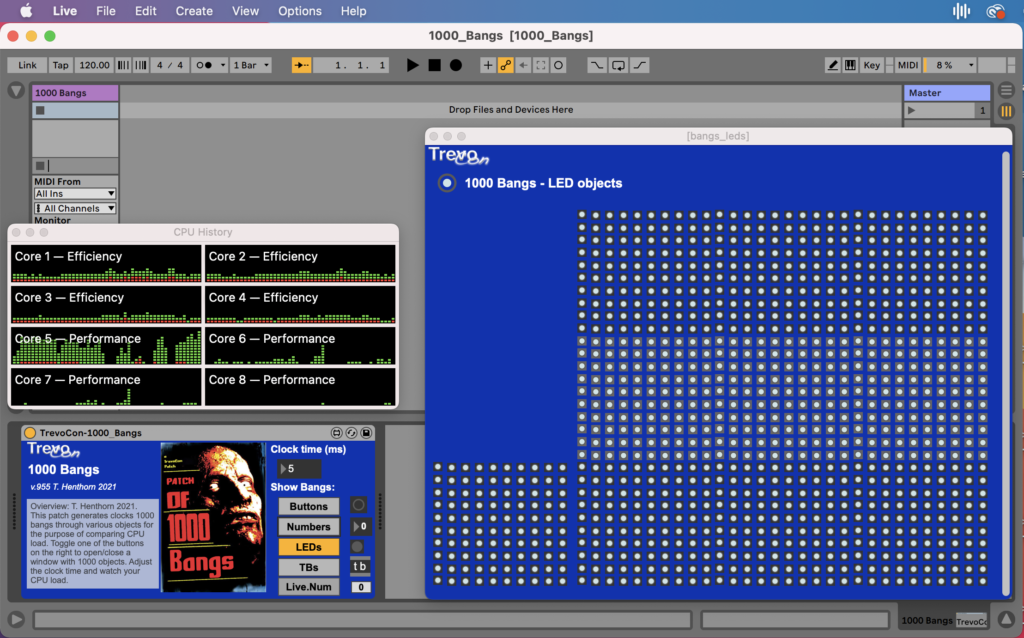Click the track Clip Stop square button
The height and width of the screenshot is (638, 1024).
40,166
